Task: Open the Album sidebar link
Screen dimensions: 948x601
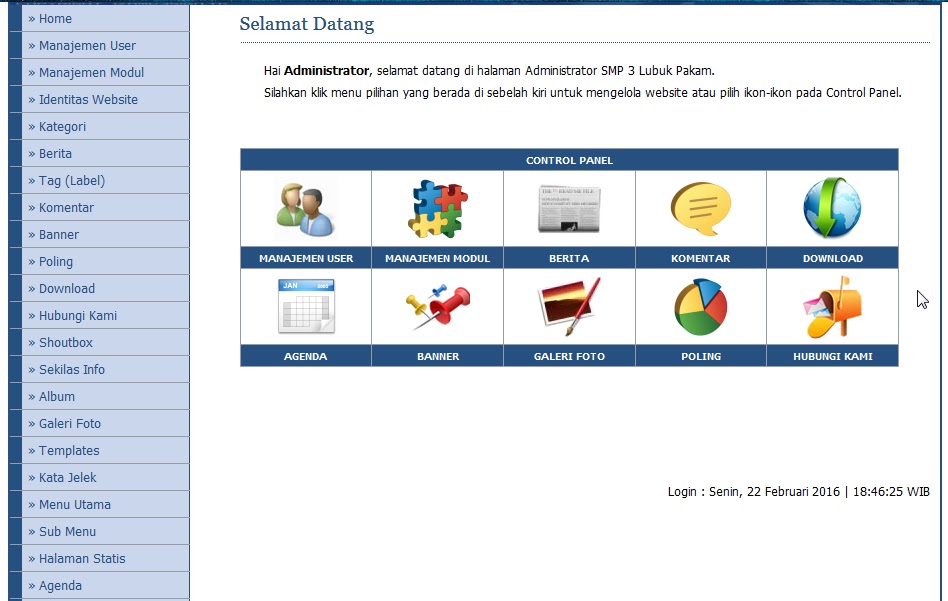Action: pyautogui.click(x=57, y=396)
